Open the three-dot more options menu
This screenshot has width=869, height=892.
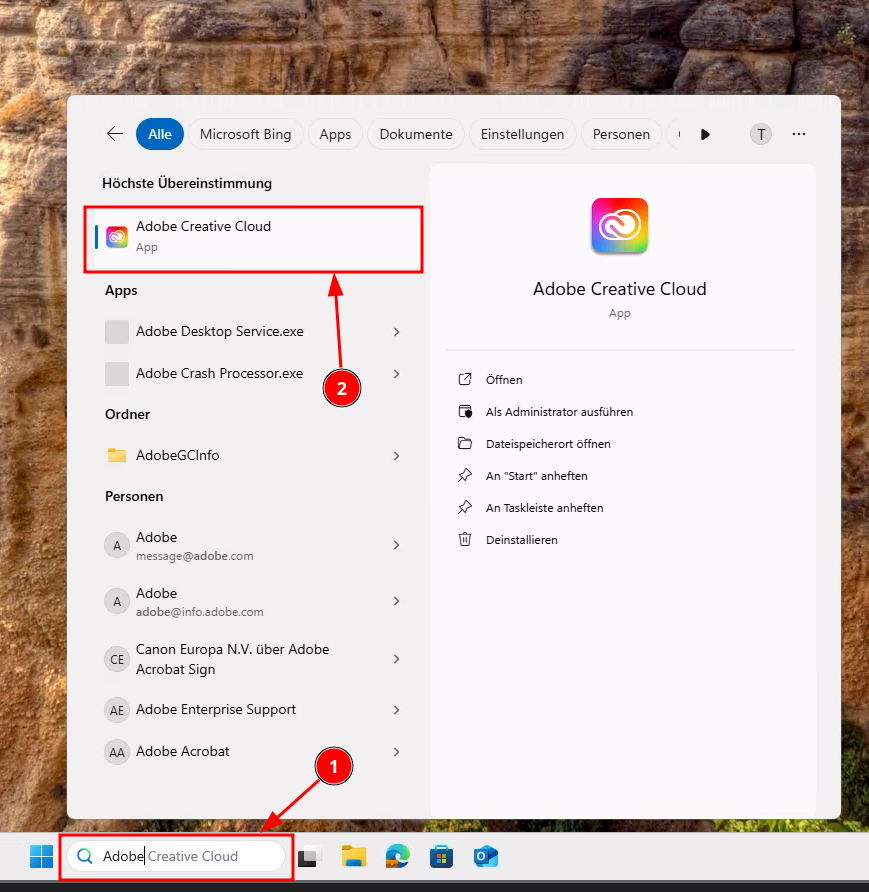[x=799, y=134]
